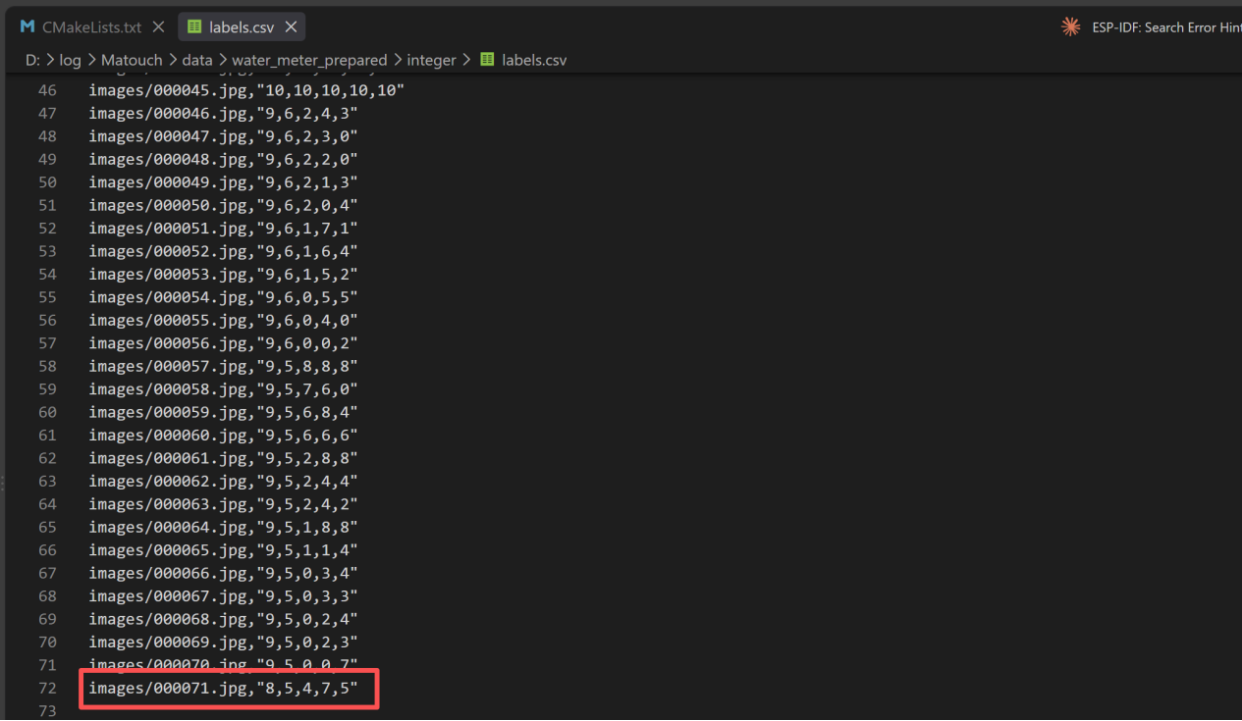
Task: Click line number 58 in gutter
Action: (47, 366)
